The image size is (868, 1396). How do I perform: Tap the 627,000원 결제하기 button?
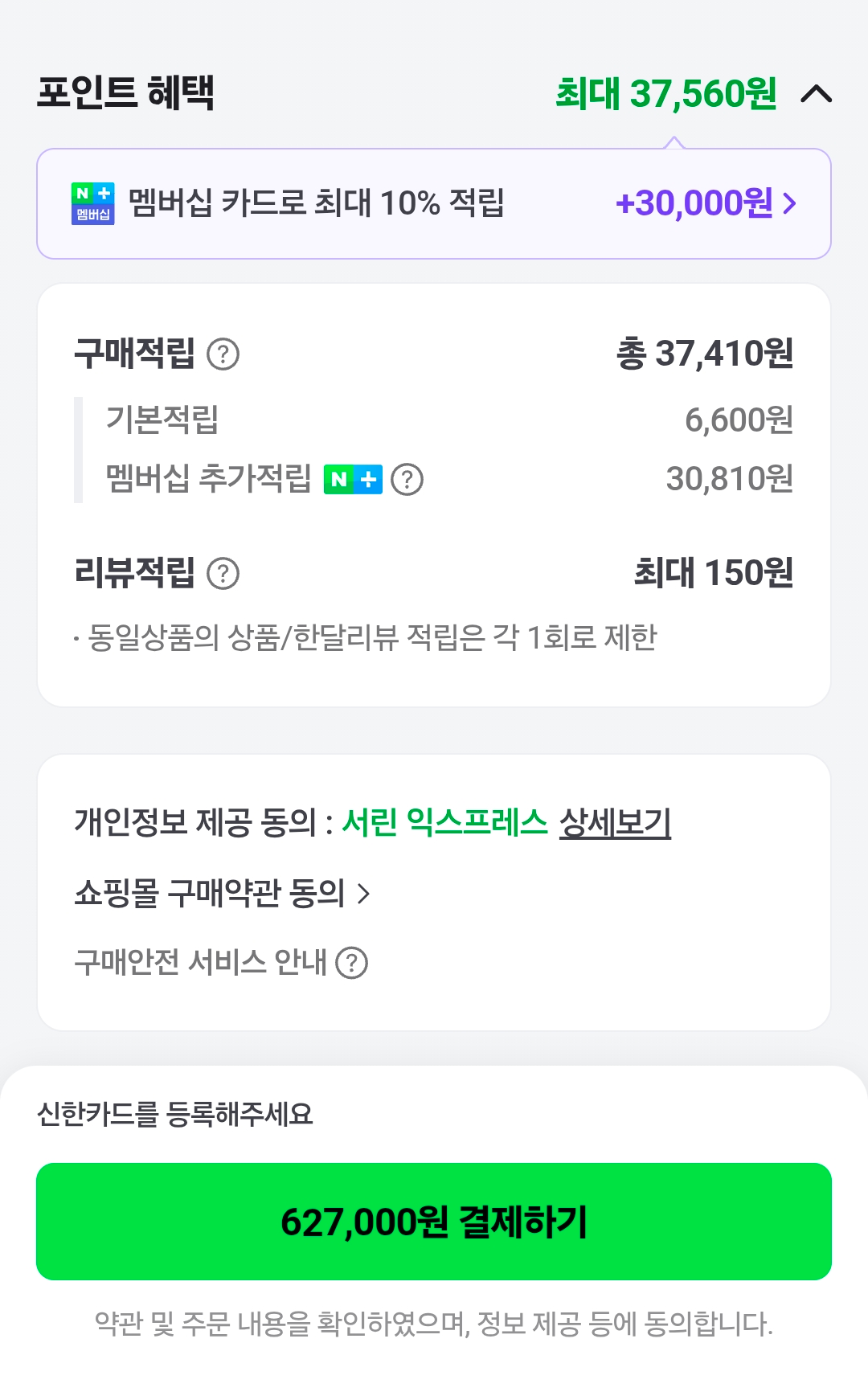tap(434, 1222)
